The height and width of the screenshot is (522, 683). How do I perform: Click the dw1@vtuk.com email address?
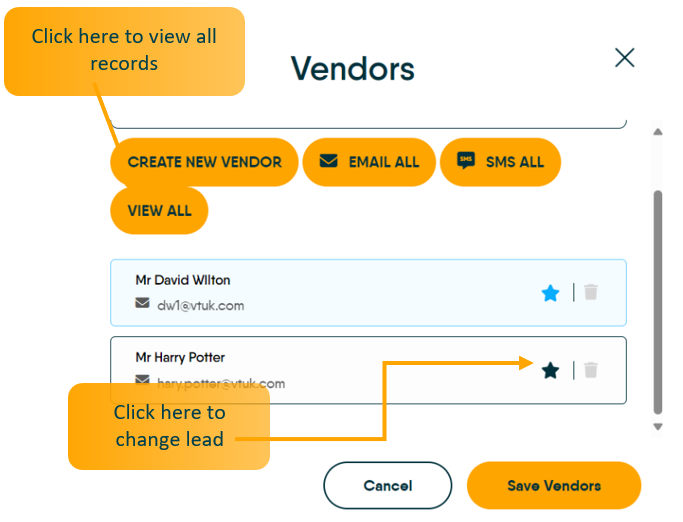pyautogui.click(x=200, y=305)
